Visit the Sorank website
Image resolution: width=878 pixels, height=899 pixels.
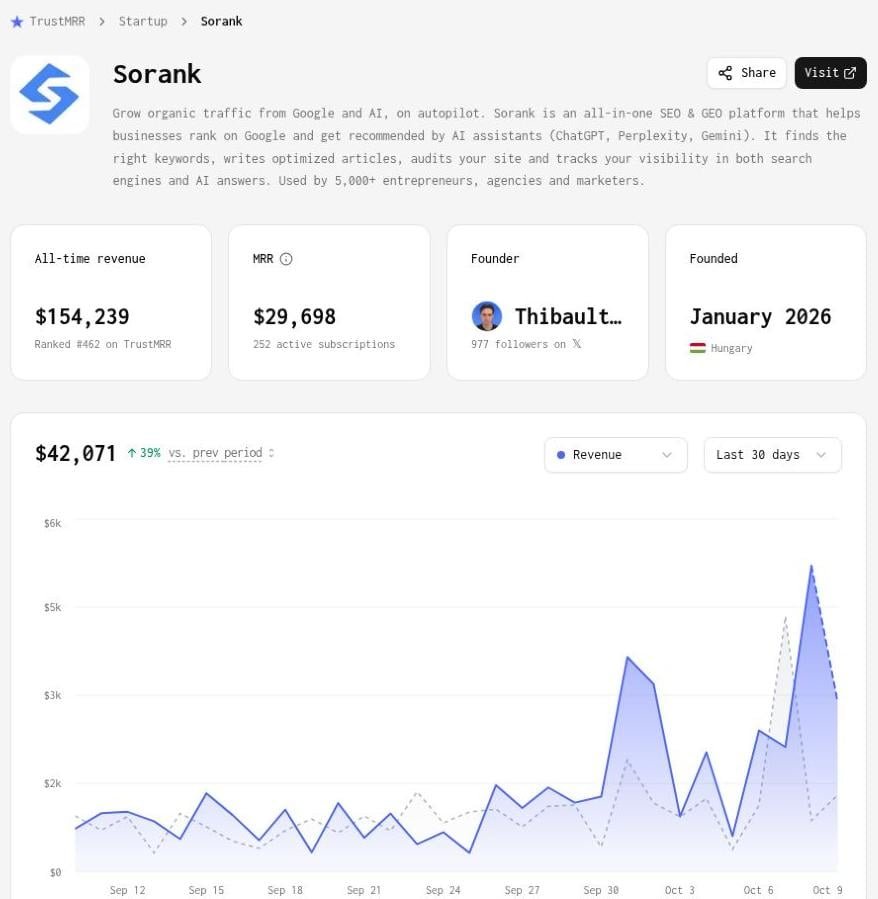(x=830, y=73)
